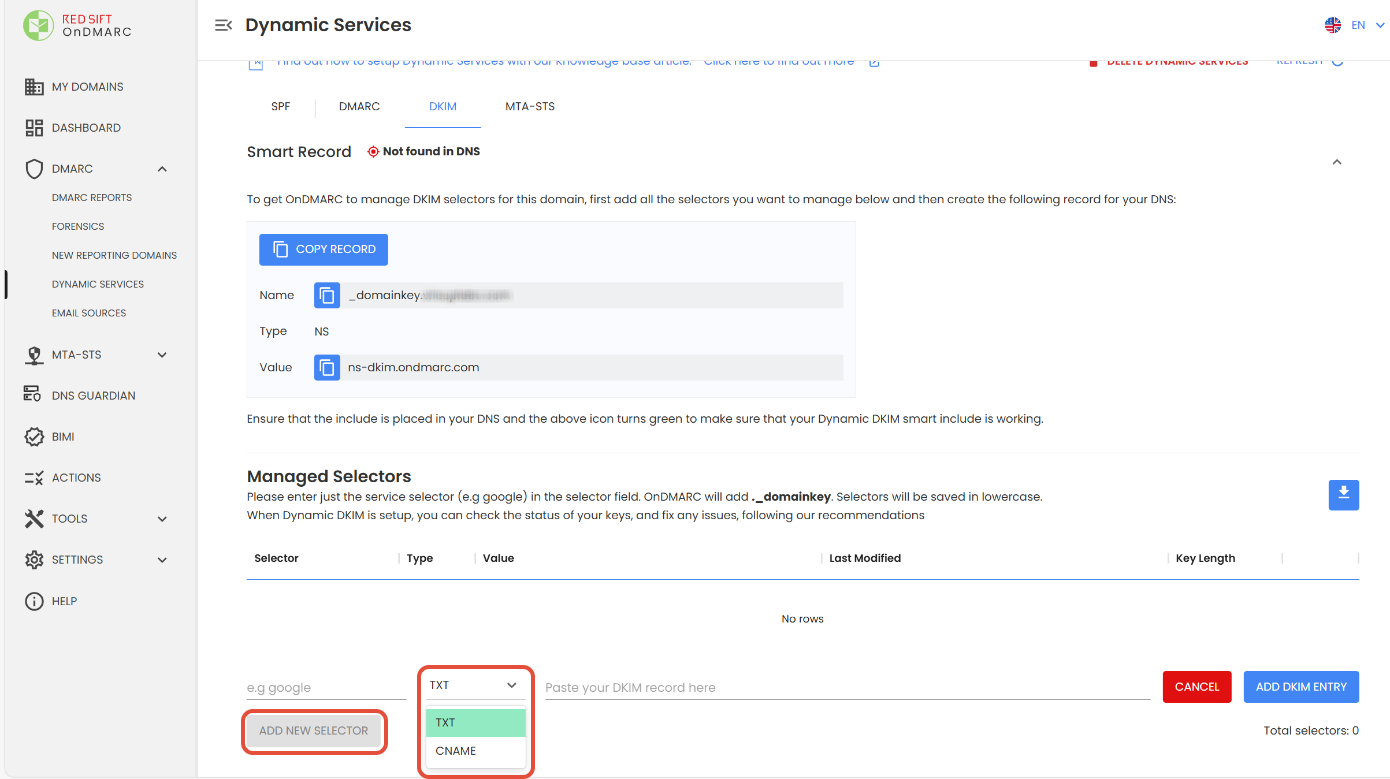Expand the Tools sidebar section
The width and height of the screenshot is (1390, 779).
pos(162,519)
